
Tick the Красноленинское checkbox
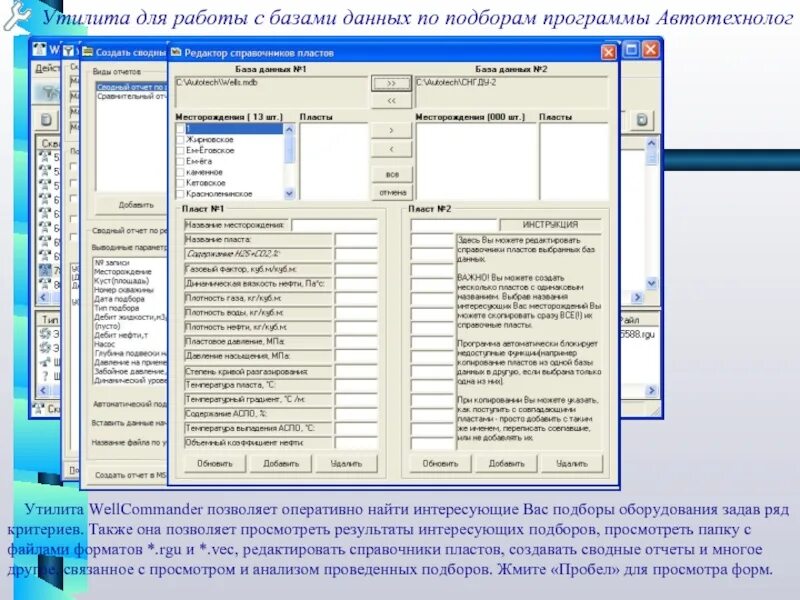click(180, 194)
